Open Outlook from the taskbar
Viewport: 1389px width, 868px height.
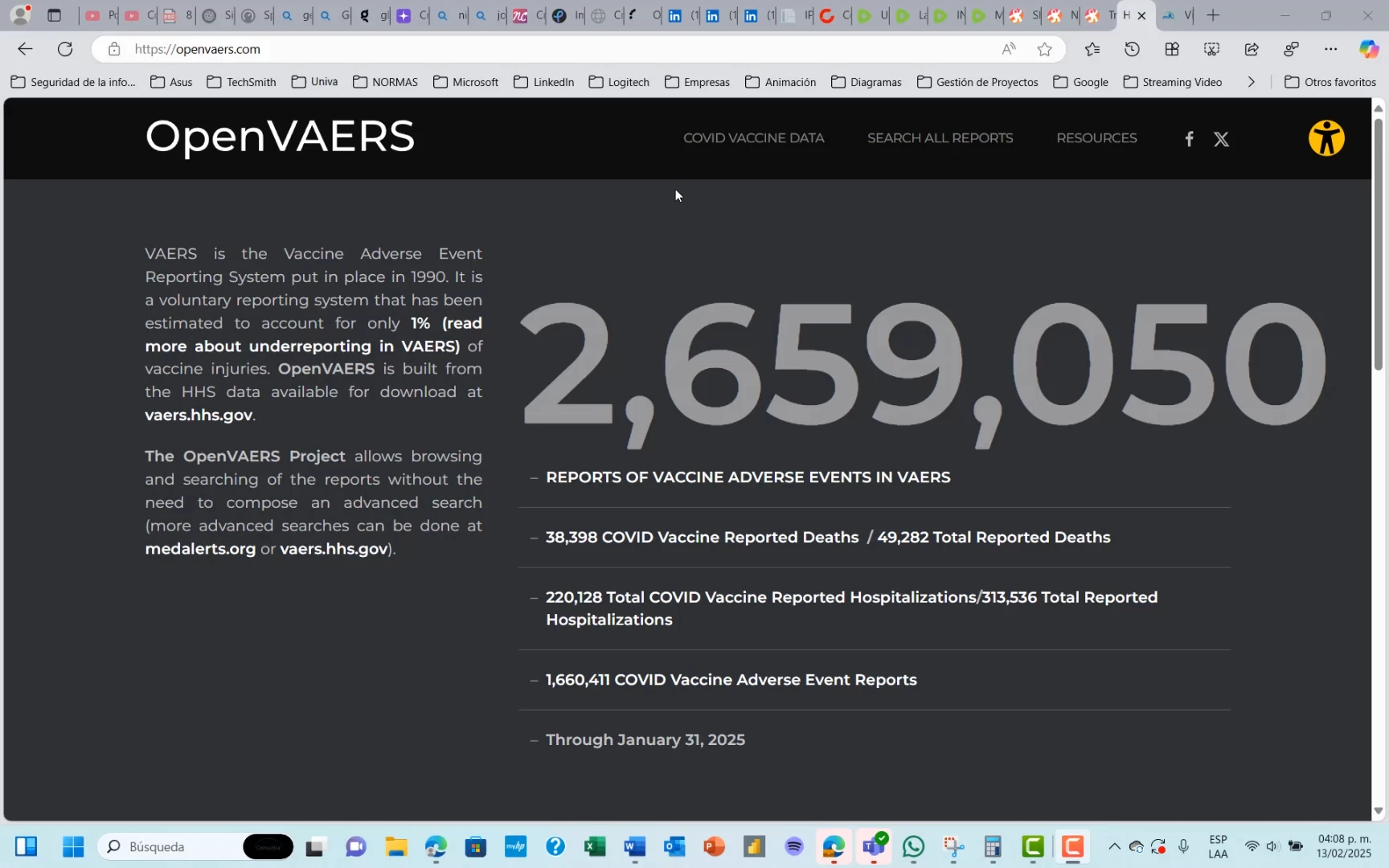pos(674,846)
